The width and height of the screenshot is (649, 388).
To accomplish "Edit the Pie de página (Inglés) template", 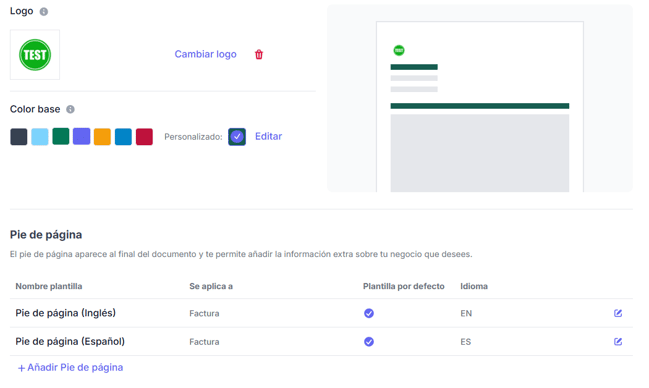I will 618,313.
